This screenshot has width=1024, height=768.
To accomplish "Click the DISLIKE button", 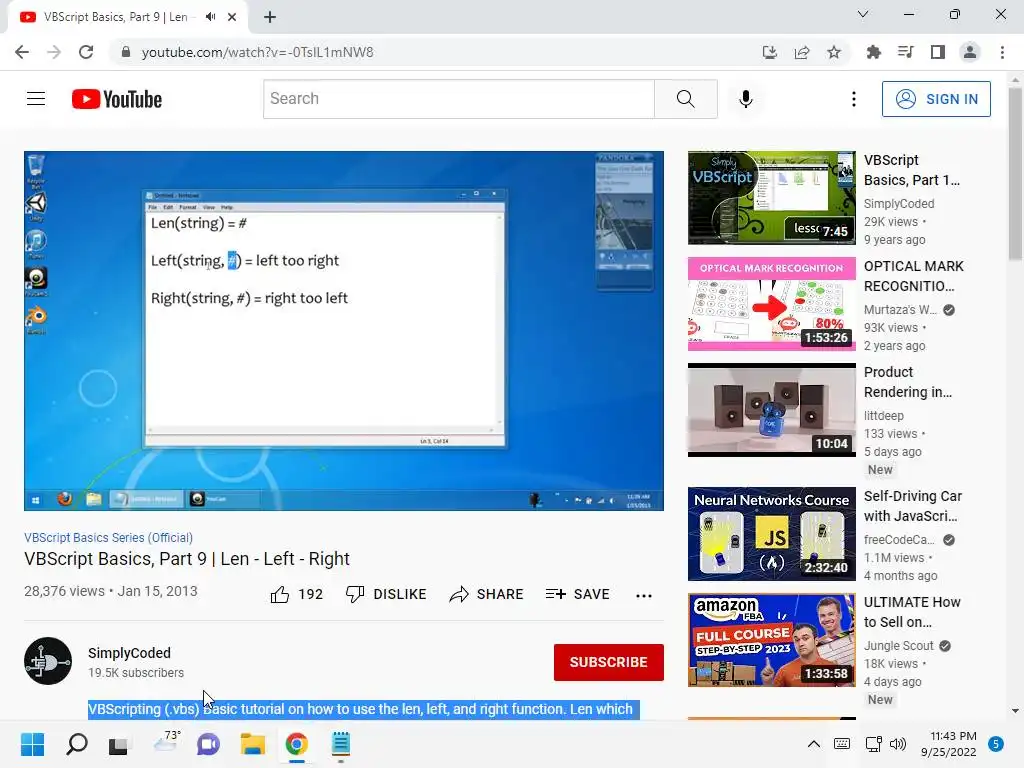I will click(x=386, y=594).
